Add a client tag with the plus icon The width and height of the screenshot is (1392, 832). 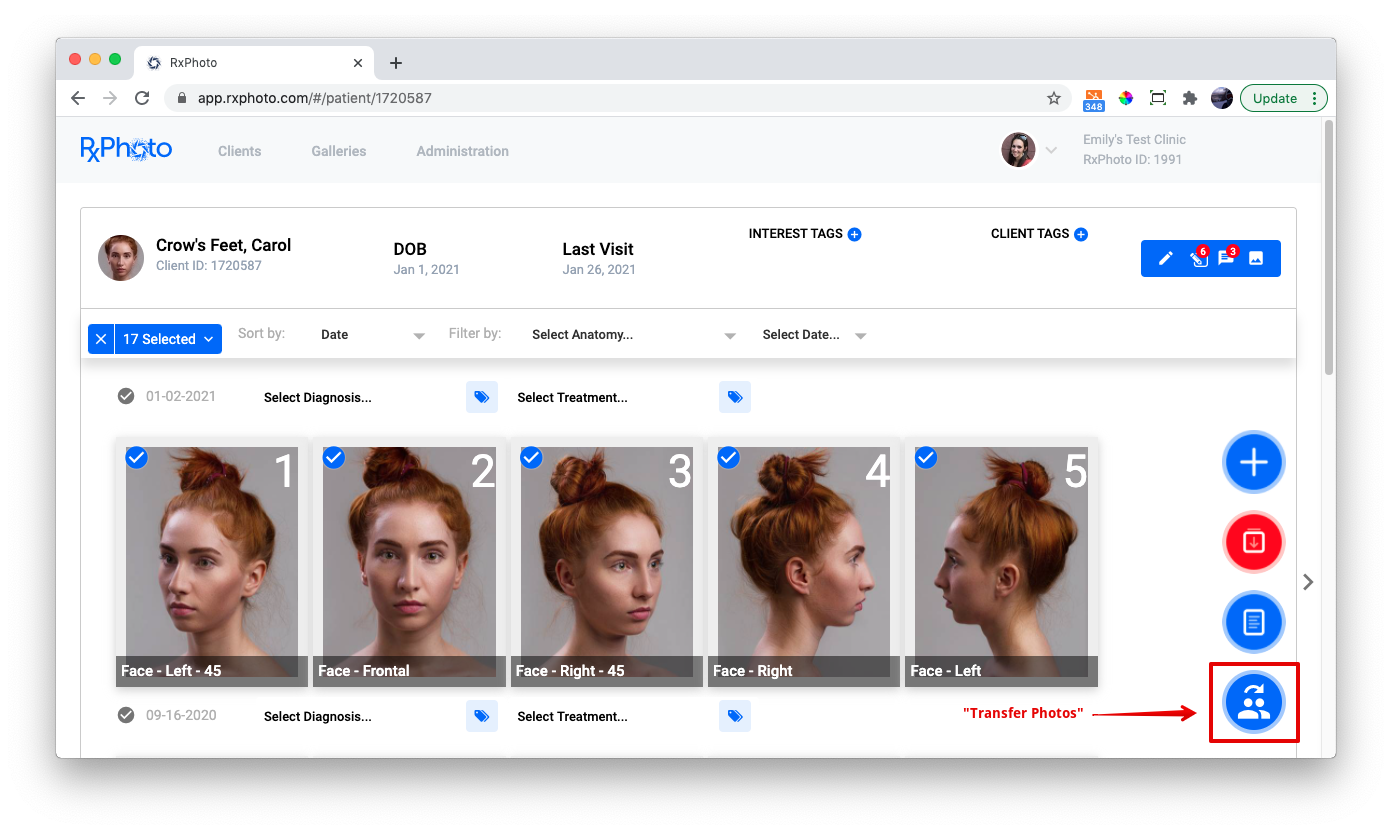[1080, 234]
